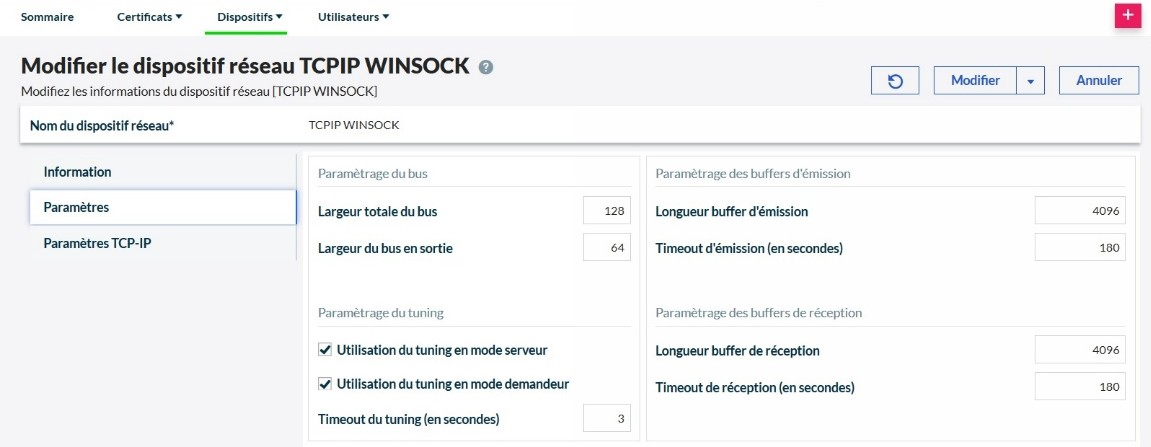Uncheck tuning in requester mode checkbox
1151x447 pixels.
[325, 384]
